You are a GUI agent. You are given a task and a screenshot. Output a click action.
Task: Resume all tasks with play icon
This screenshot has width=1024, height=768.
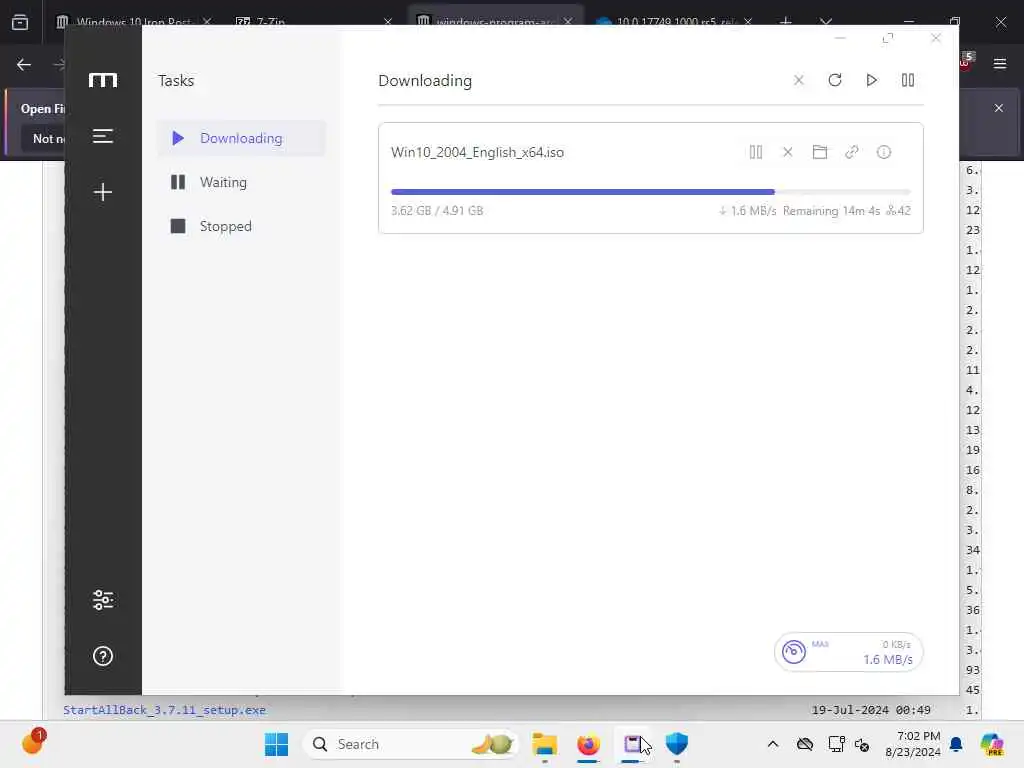(871, 80)
